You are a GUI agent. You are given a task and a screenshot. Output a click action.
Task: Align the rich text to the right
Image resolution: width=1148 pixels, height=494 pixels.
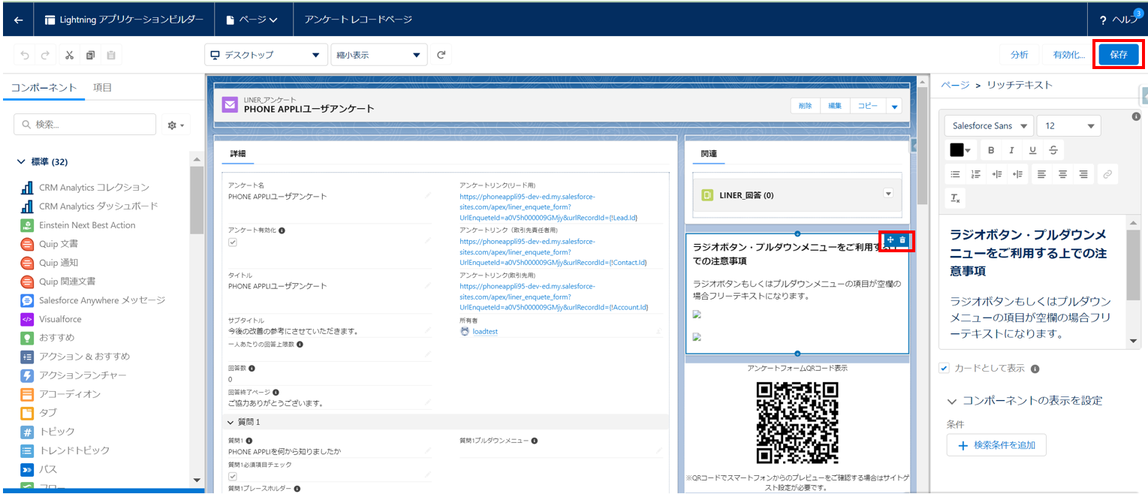pos(1084,174)
